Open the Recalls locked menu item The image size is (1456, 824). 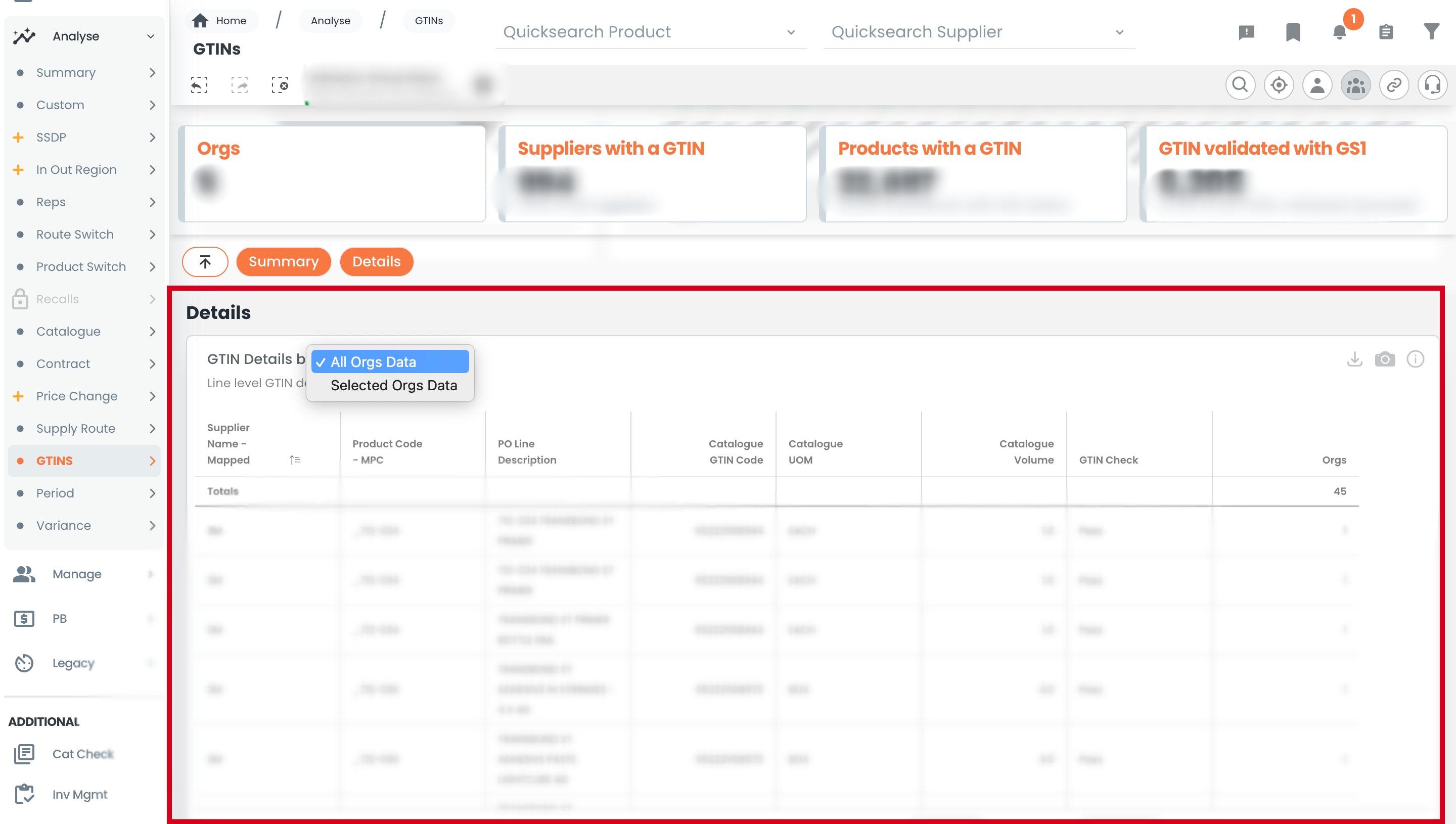pos(84,299)
